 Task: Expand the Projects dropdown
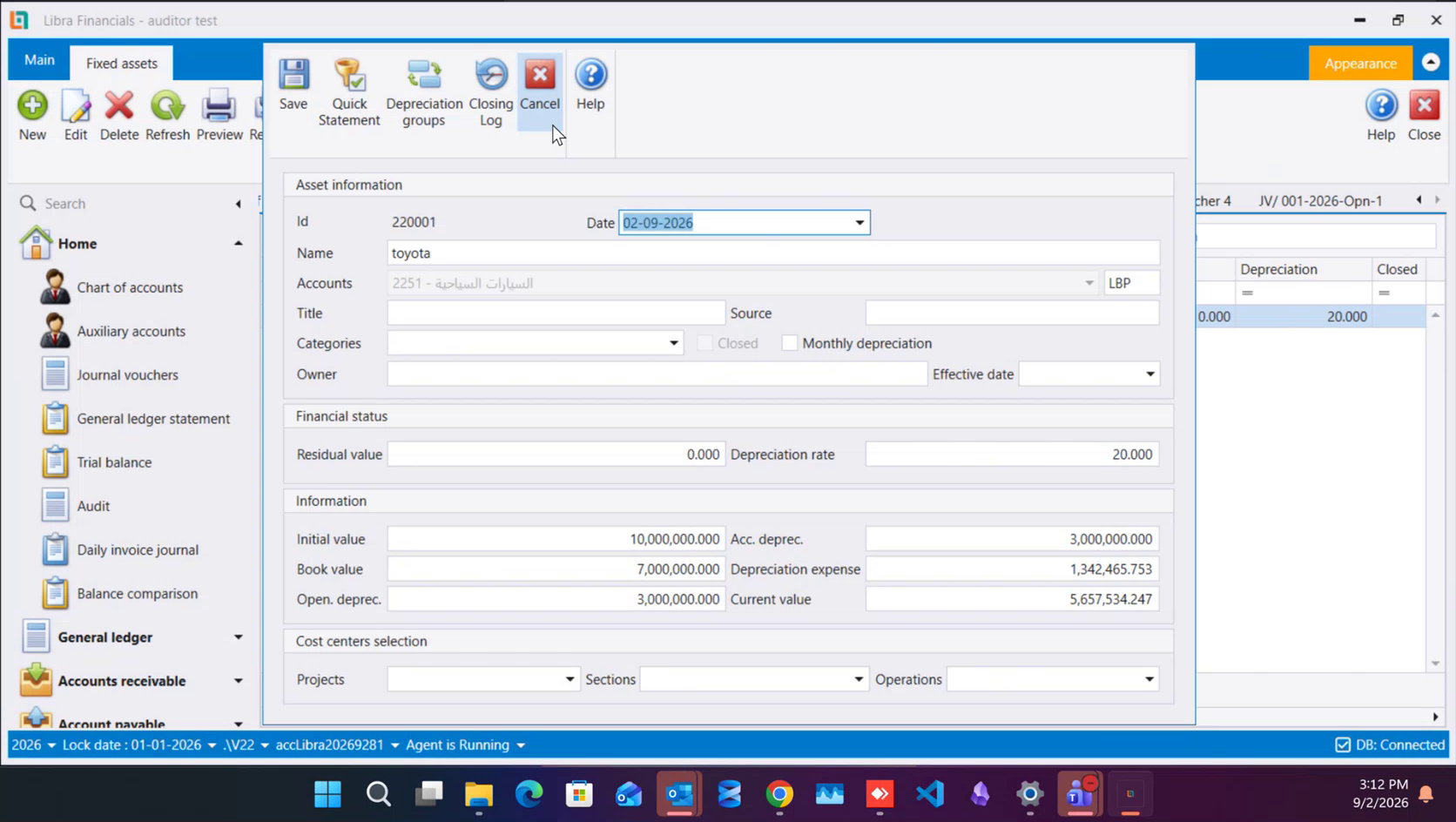pos(570,679)
